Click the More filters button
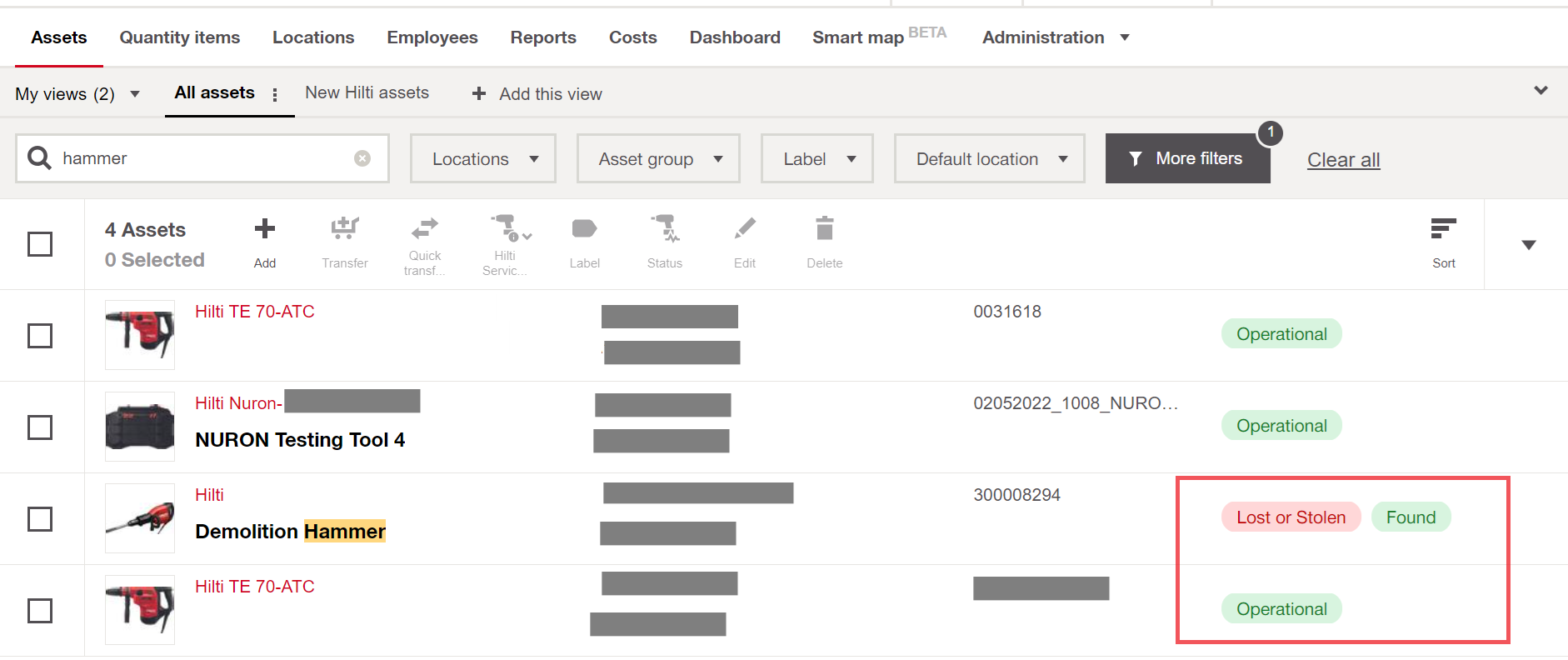The height and width of the screenshot is (660, 1568). (1188, 158)
